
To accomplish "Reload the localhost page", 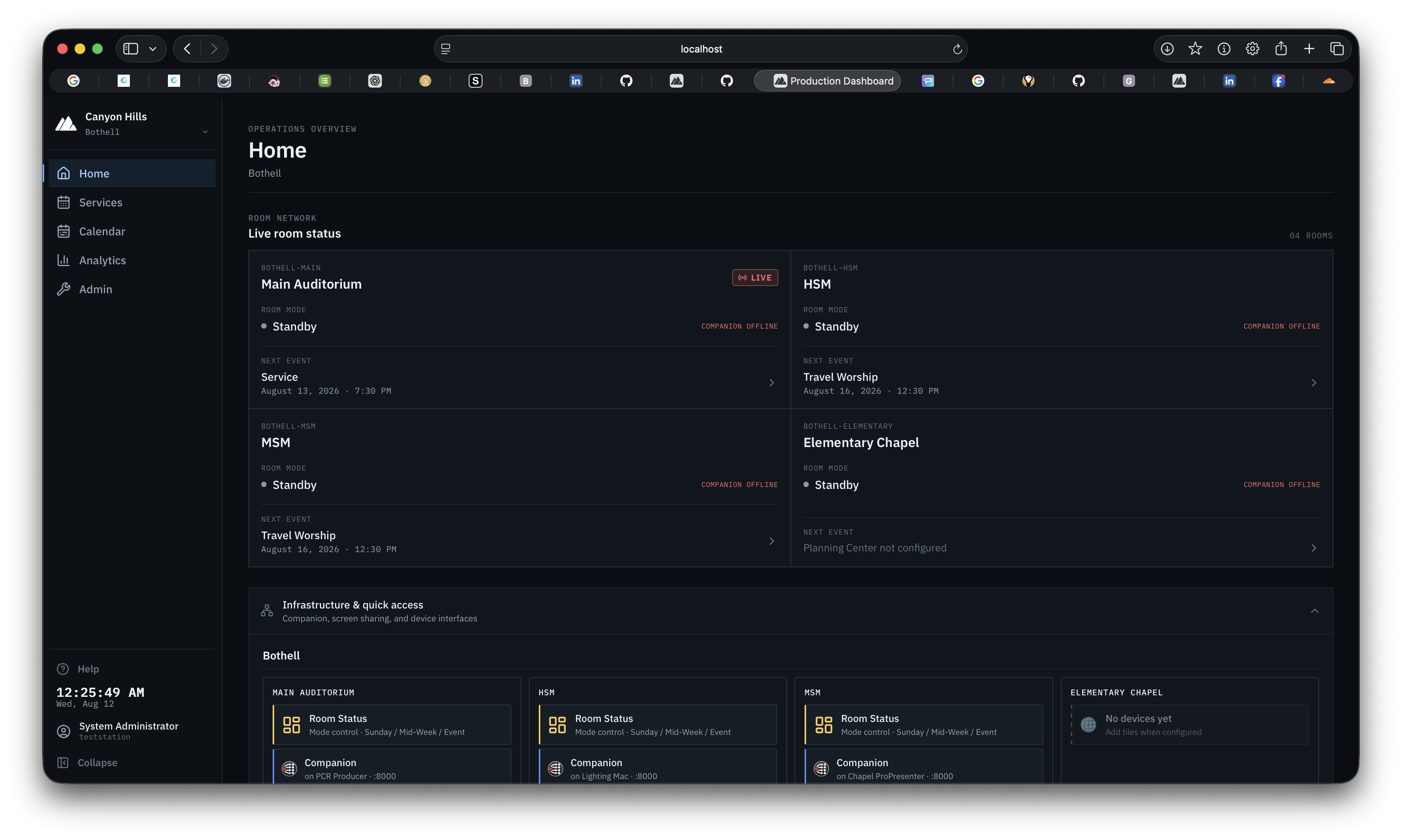I will [957, 49].
